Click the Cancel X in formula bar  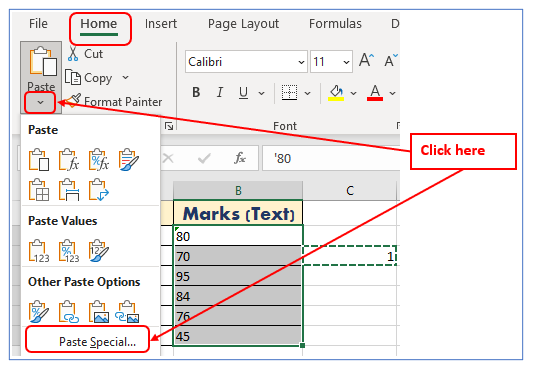pyautogui.click(x=168, y=158)
